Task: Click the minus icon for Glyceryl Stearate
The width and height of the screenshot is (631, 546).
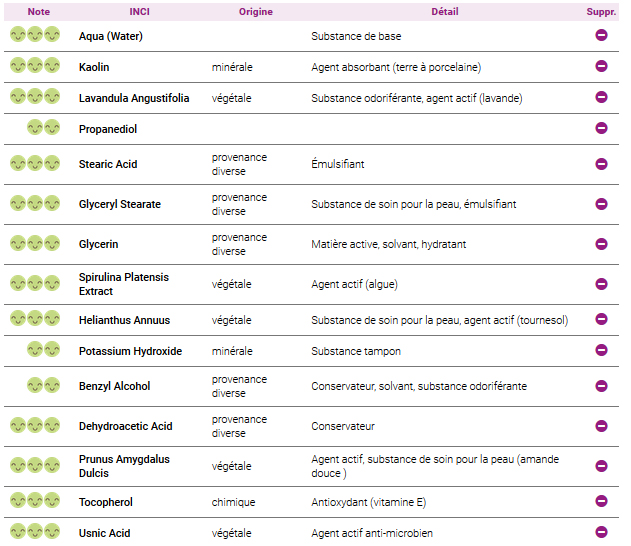Action: [601, 204]
